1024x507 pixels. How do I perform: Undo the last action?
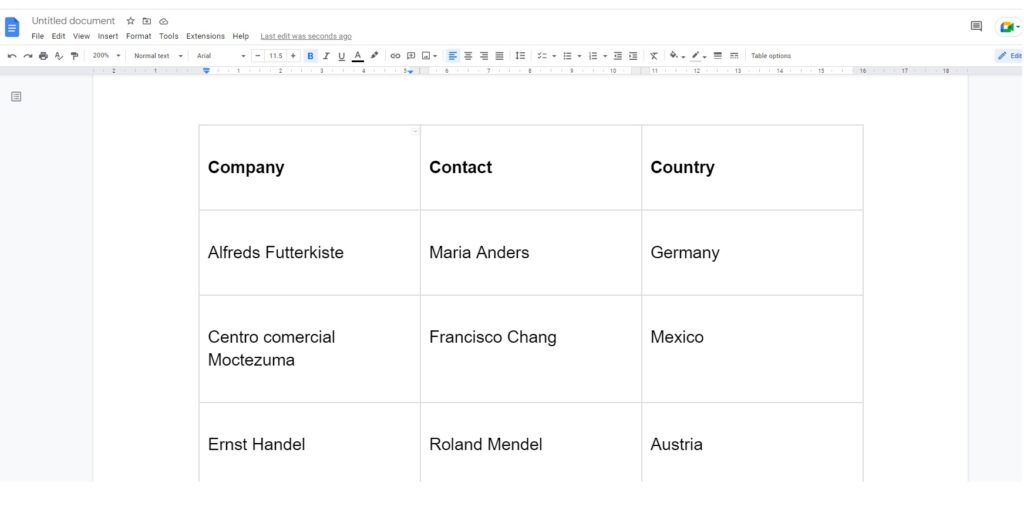[12, 56]
